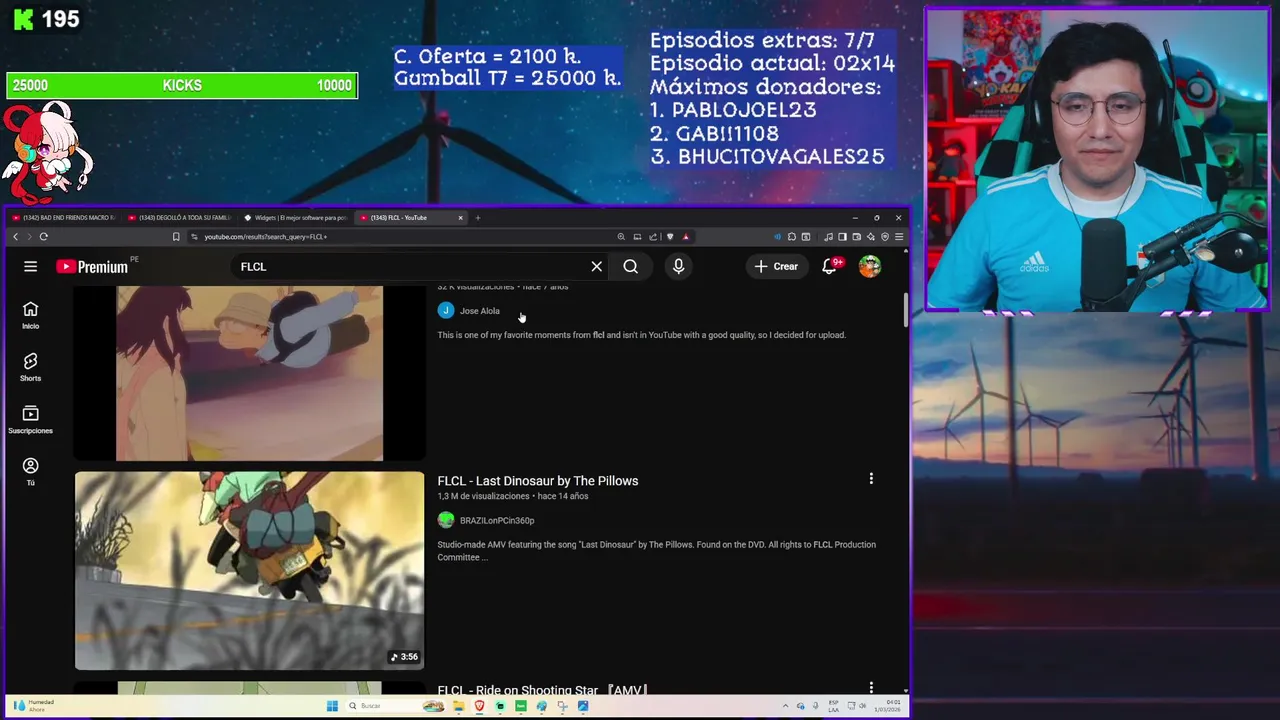Click '1,3 M de visualizaciones' text

pos(483,496)
